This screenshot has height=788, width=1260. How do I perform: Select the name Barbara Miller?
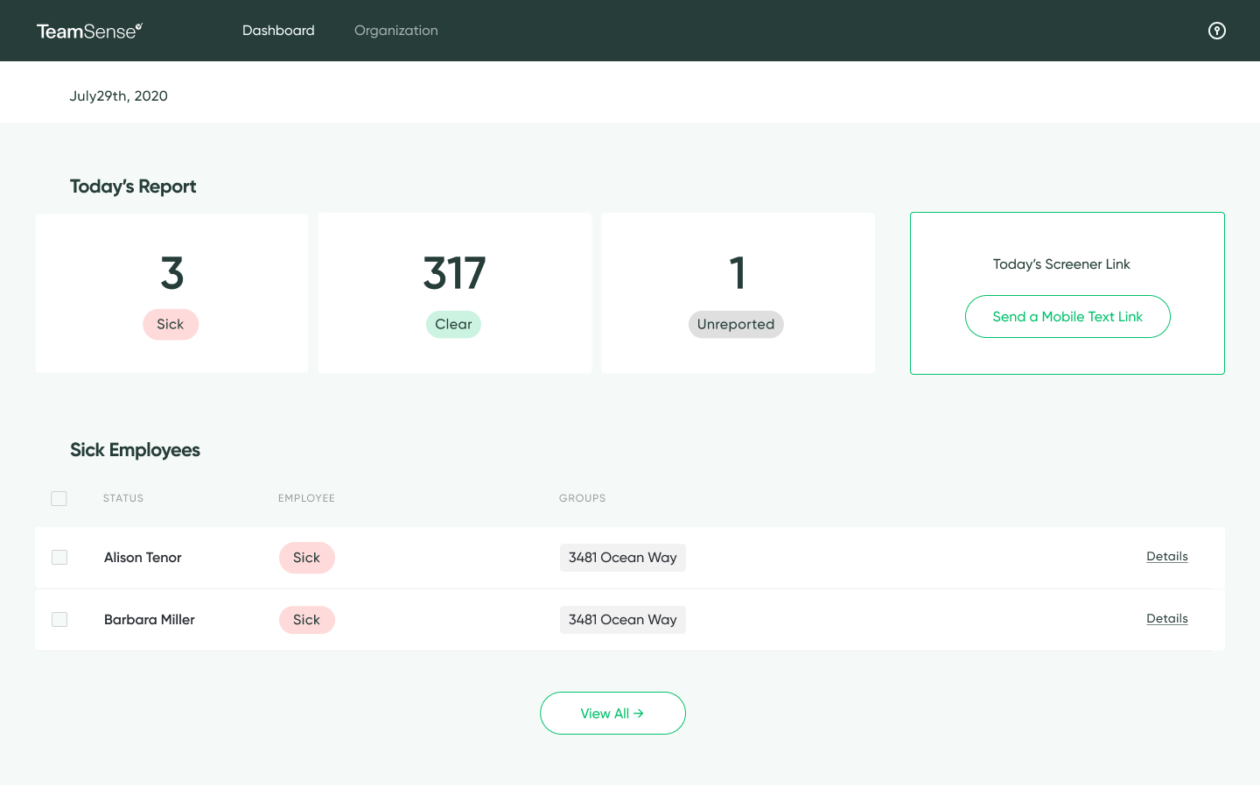tap(149, 620)
